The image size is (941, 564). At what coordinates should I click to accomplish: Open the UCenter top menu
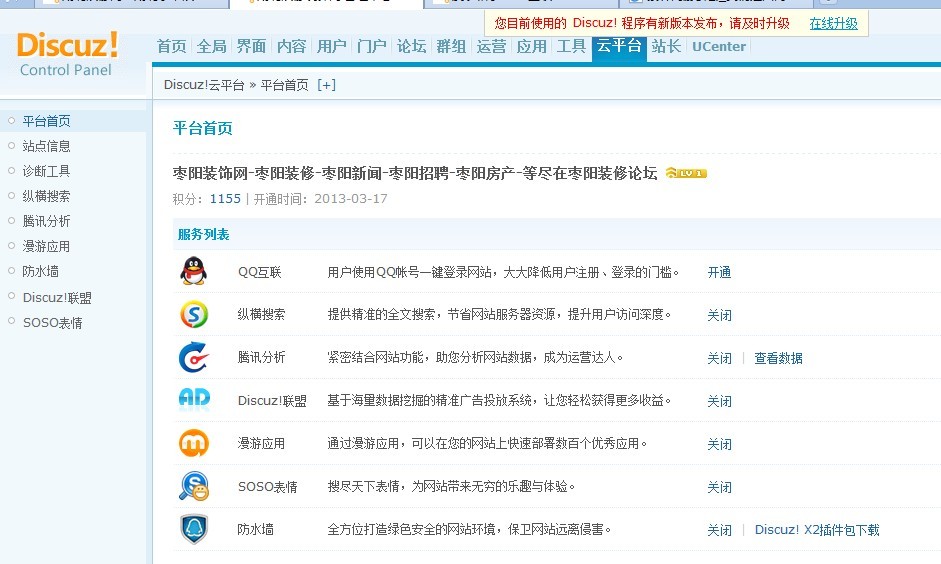(719, 46)
